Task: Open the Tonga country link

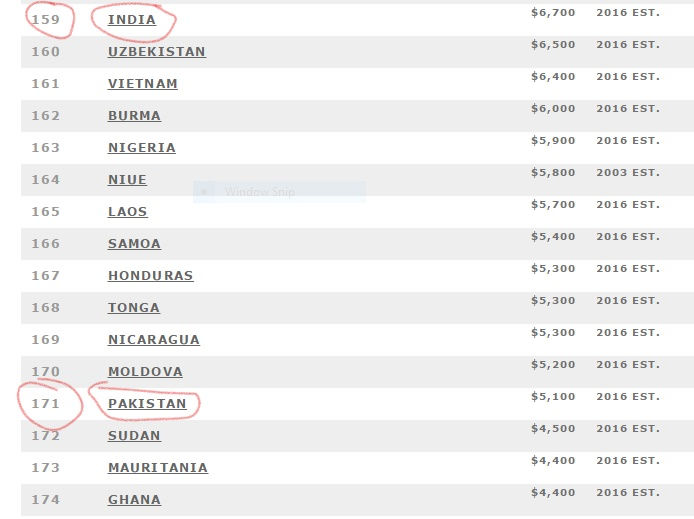Action: [134, 308]
